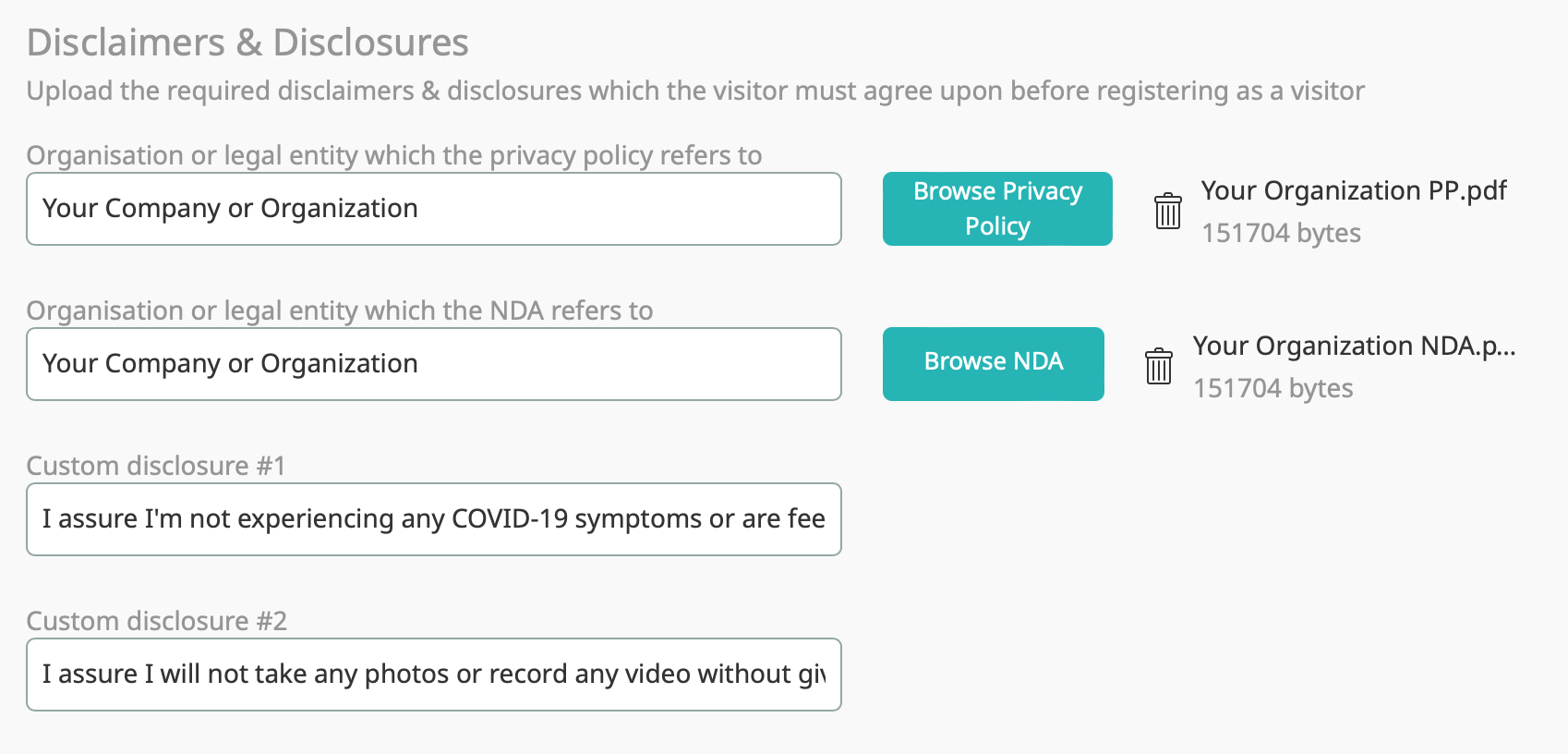Click the privacy policy entity label
Screen dimensions: 1568x754
(x=394, y=155)
